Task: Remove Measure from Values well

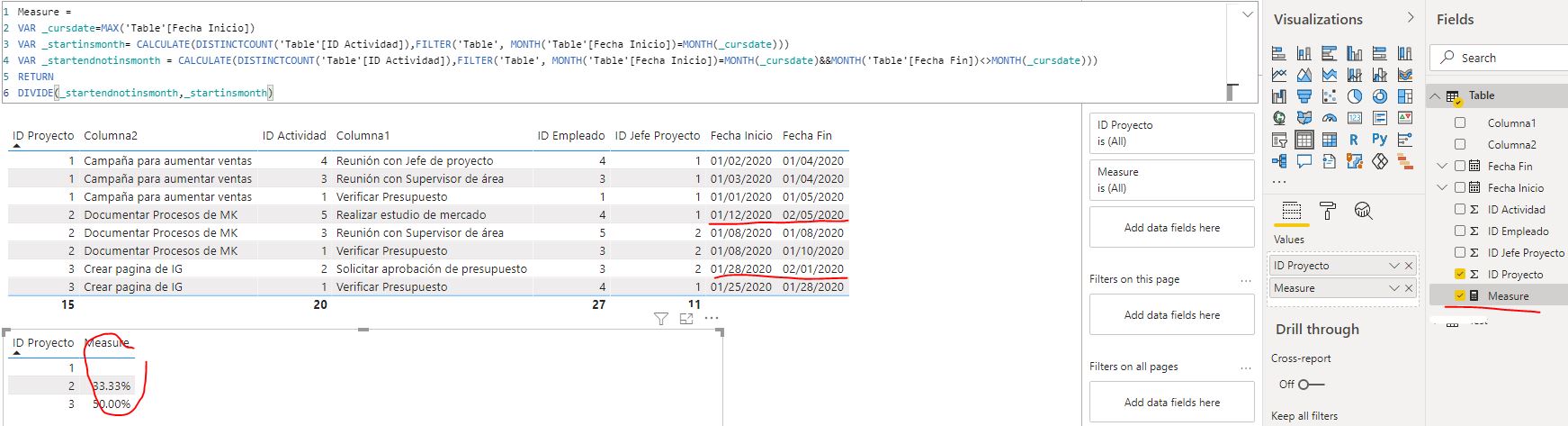Action: point(1409,288)
